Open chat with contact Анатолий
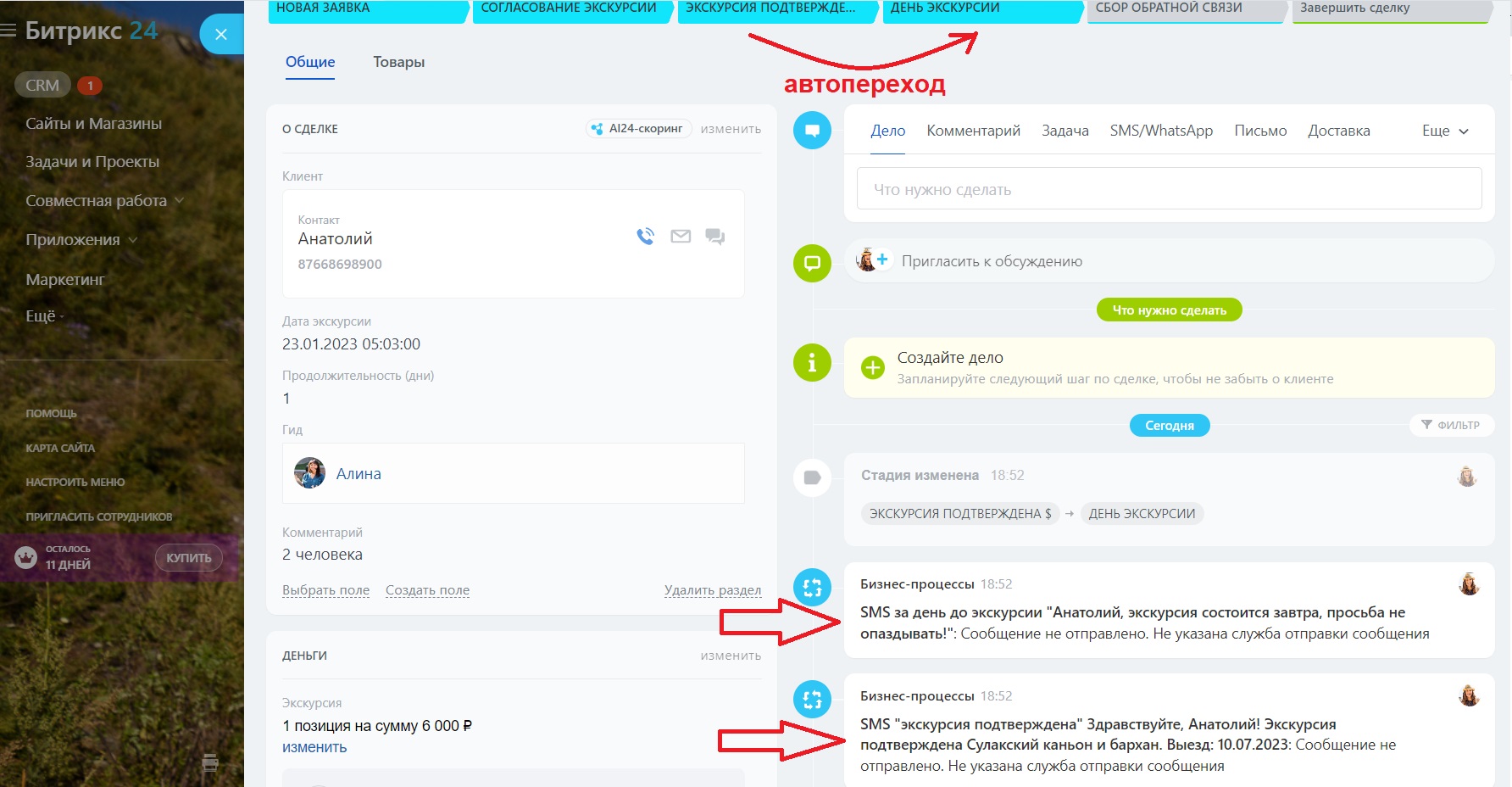This screenshot has width=1512, height=787. [x=715, y=237]
